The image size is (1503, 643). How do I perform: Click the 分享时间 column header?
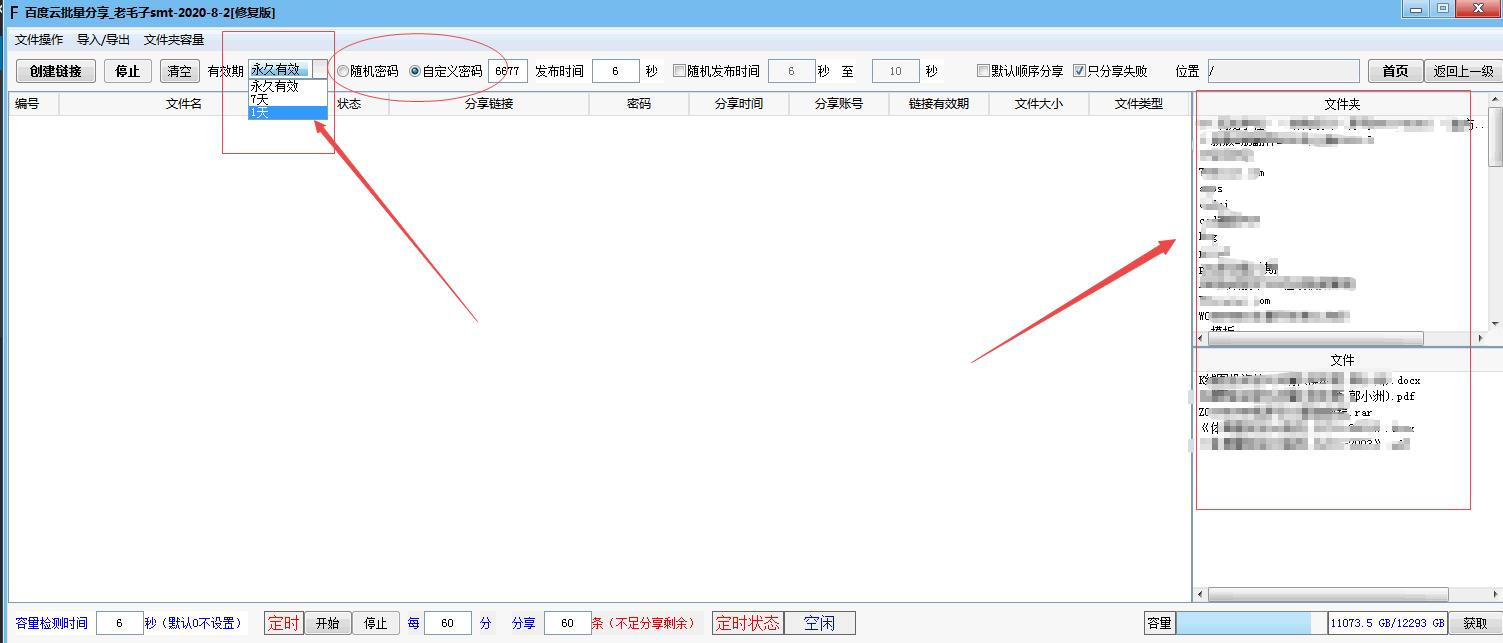(739, 104)
